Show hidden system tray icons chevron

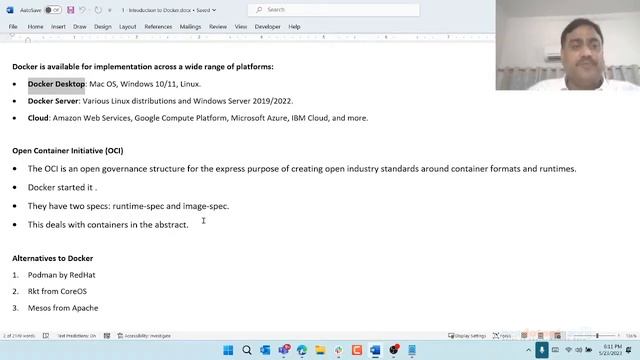tap(529, 350)
